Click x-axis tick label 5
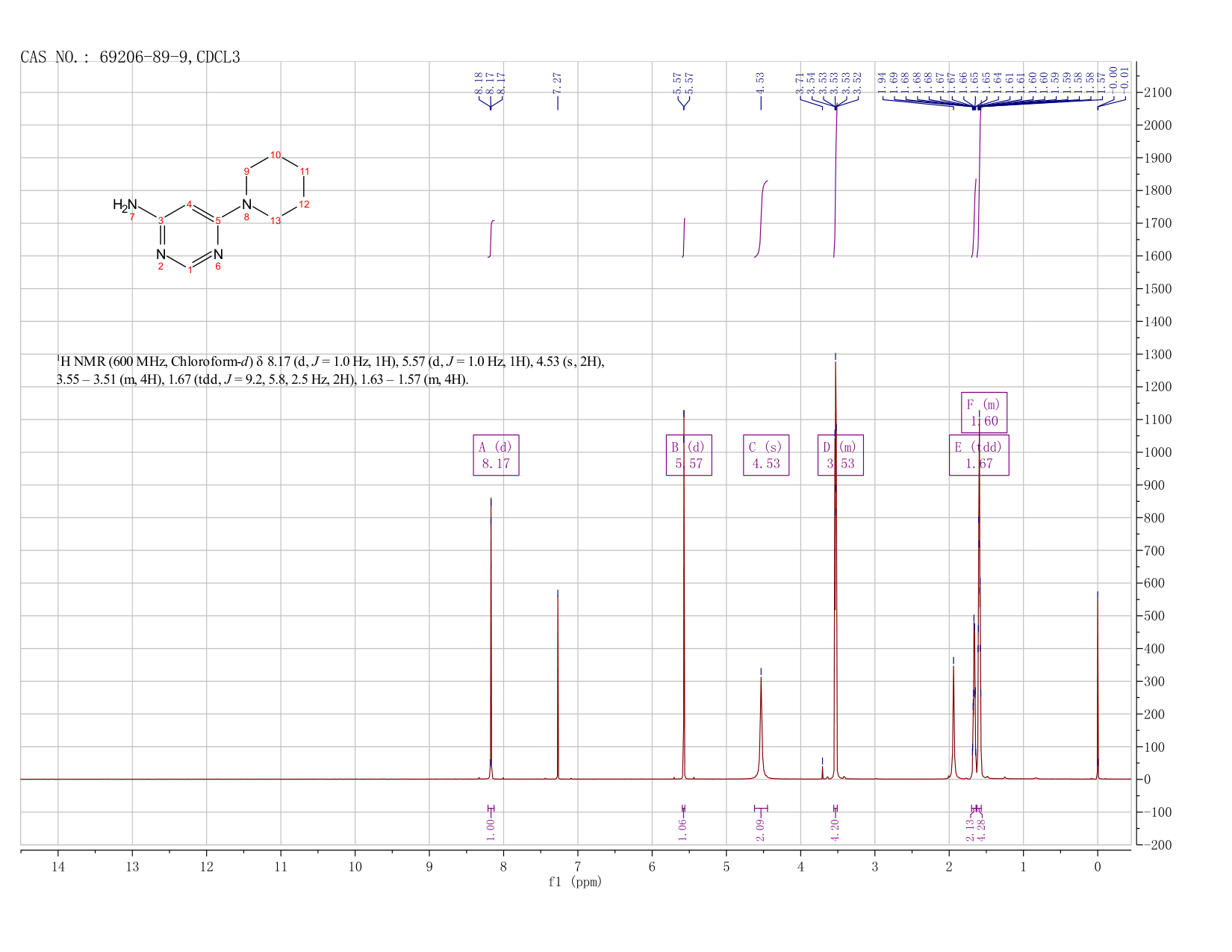 point(727,866)
